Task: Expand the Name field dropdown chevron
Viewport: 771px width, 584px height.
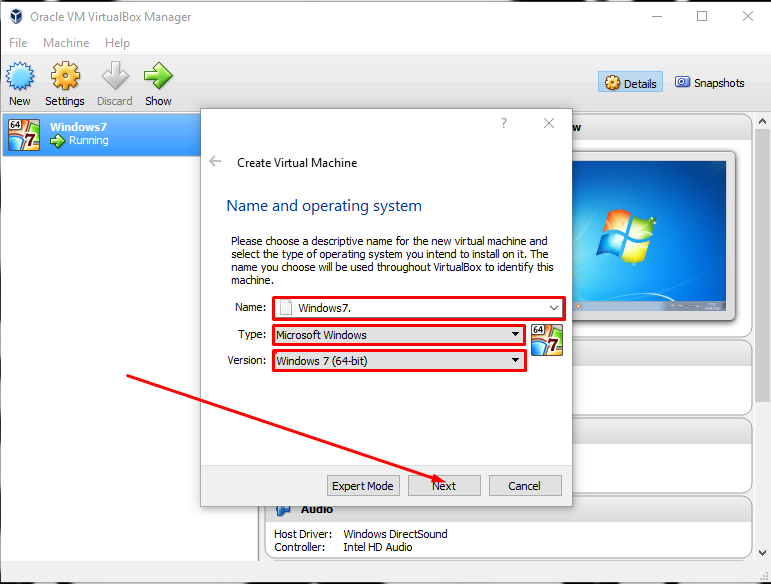Action: tap(554, 308)
